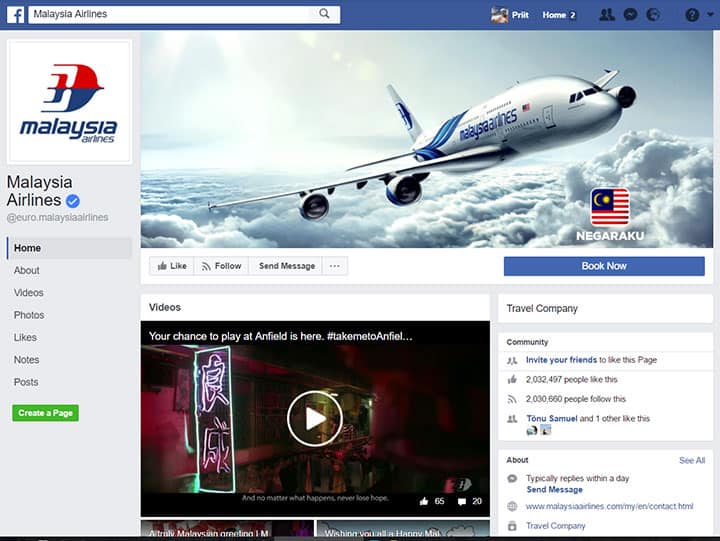Viewport: 720px width, 541px height.
Task: Click the Travel Company category icon
Action: (512, 526)
